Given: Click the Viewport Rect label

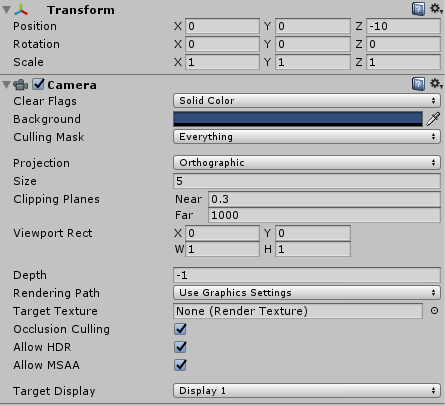Looking at the screenshot, I should pos(53,233).
